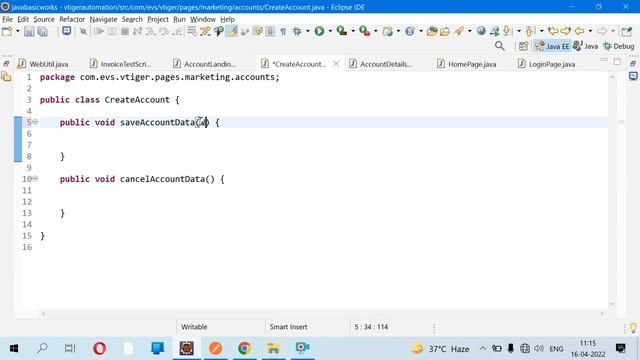640x360 pixels.
Task: Open the File menu
Action: coord(7,19)
